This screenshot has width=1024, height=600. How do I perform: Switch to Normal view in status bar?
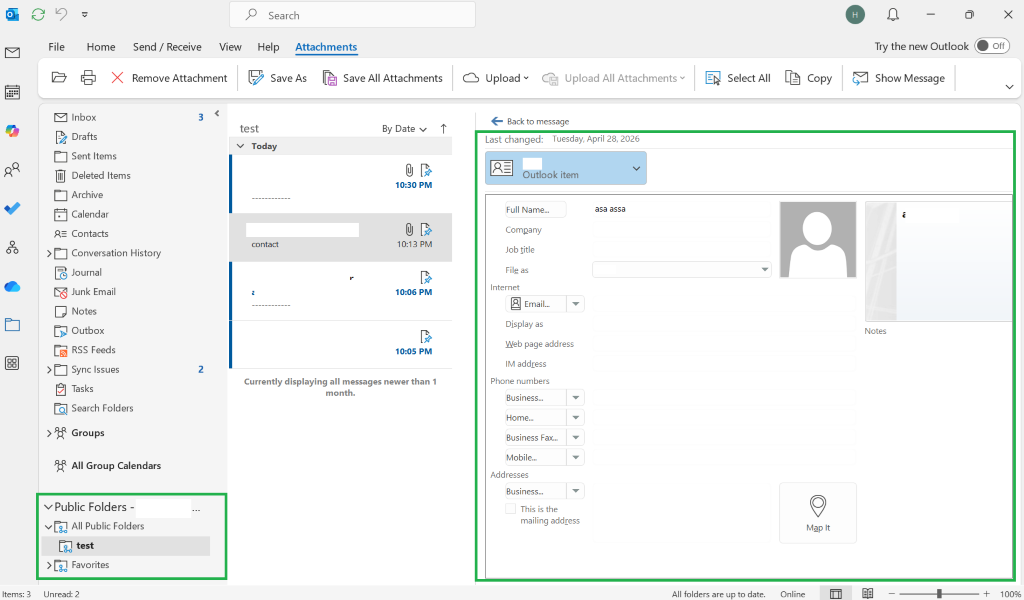835,593
